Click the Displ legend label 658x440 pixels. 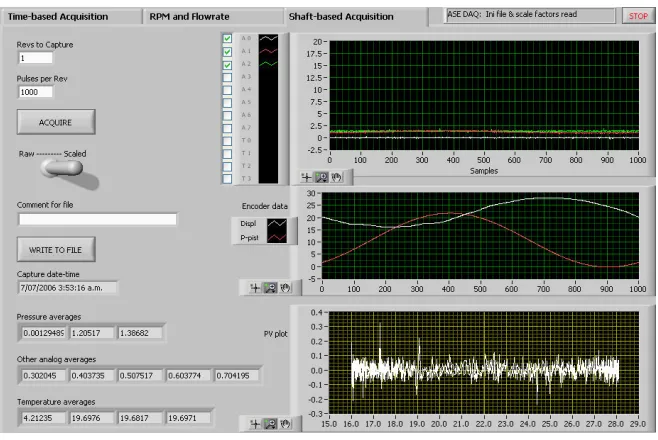point(248,224)
